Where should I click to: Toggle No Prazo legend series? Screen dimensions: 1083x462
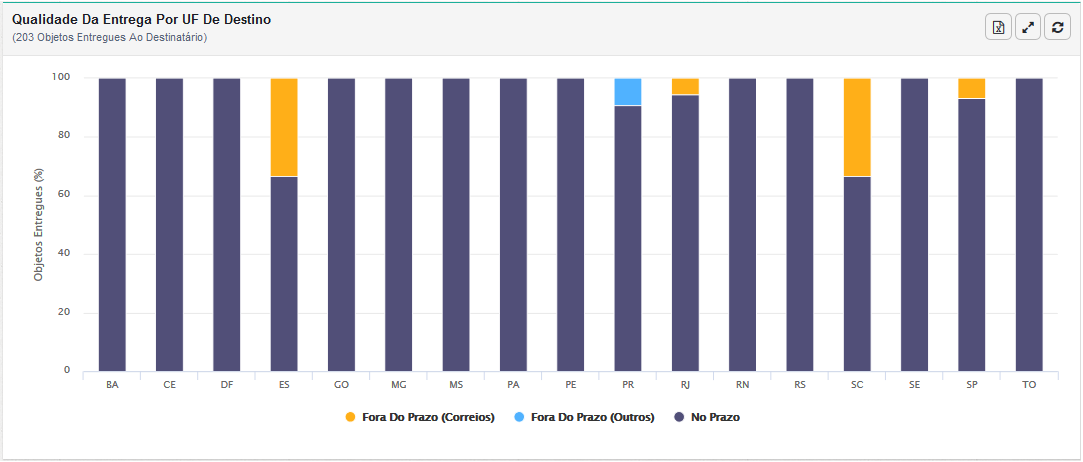coord(707,417)
